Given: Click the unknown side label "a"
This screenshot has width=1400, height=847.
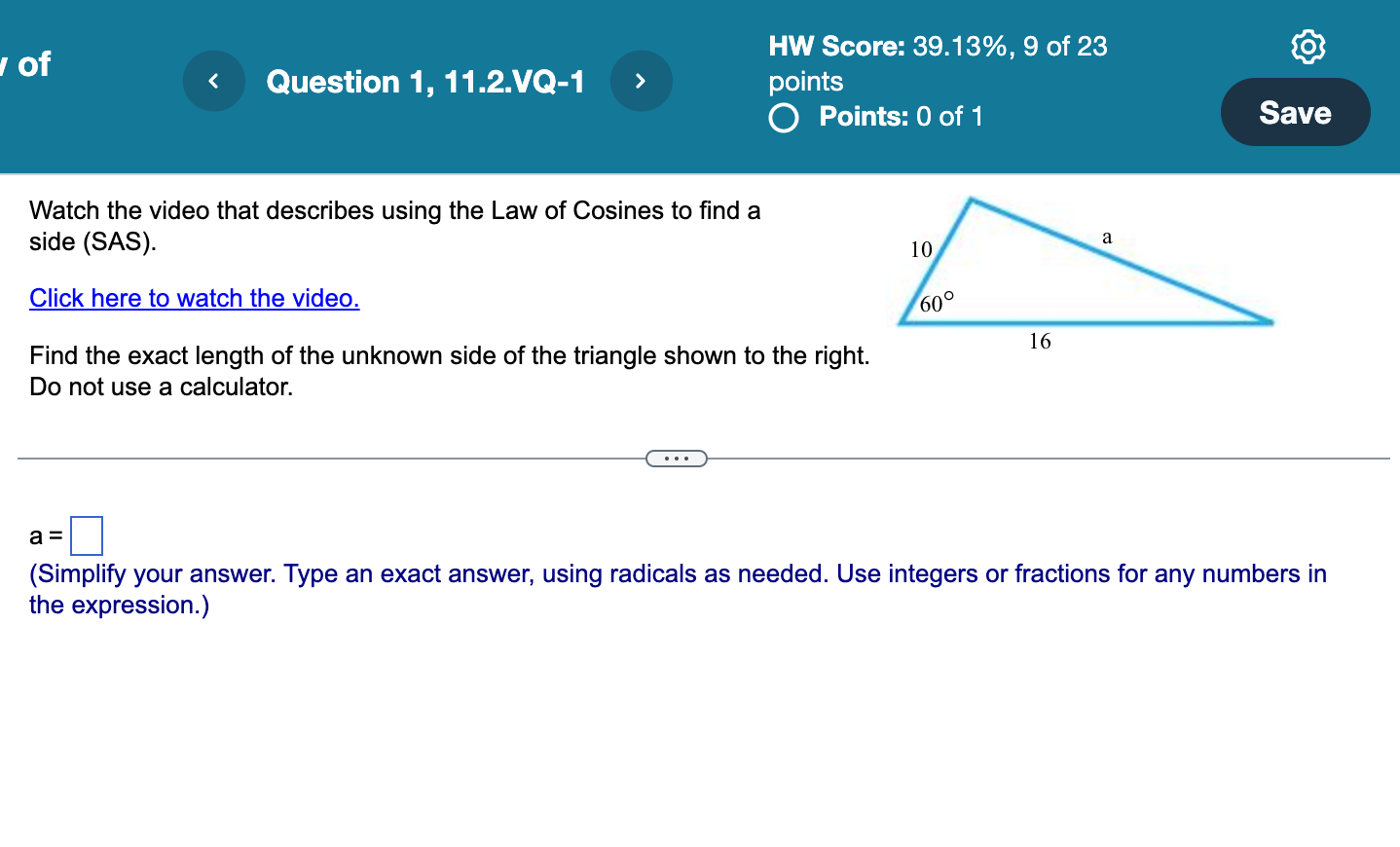Looking at the screenshot, I should click(1106, 236).
